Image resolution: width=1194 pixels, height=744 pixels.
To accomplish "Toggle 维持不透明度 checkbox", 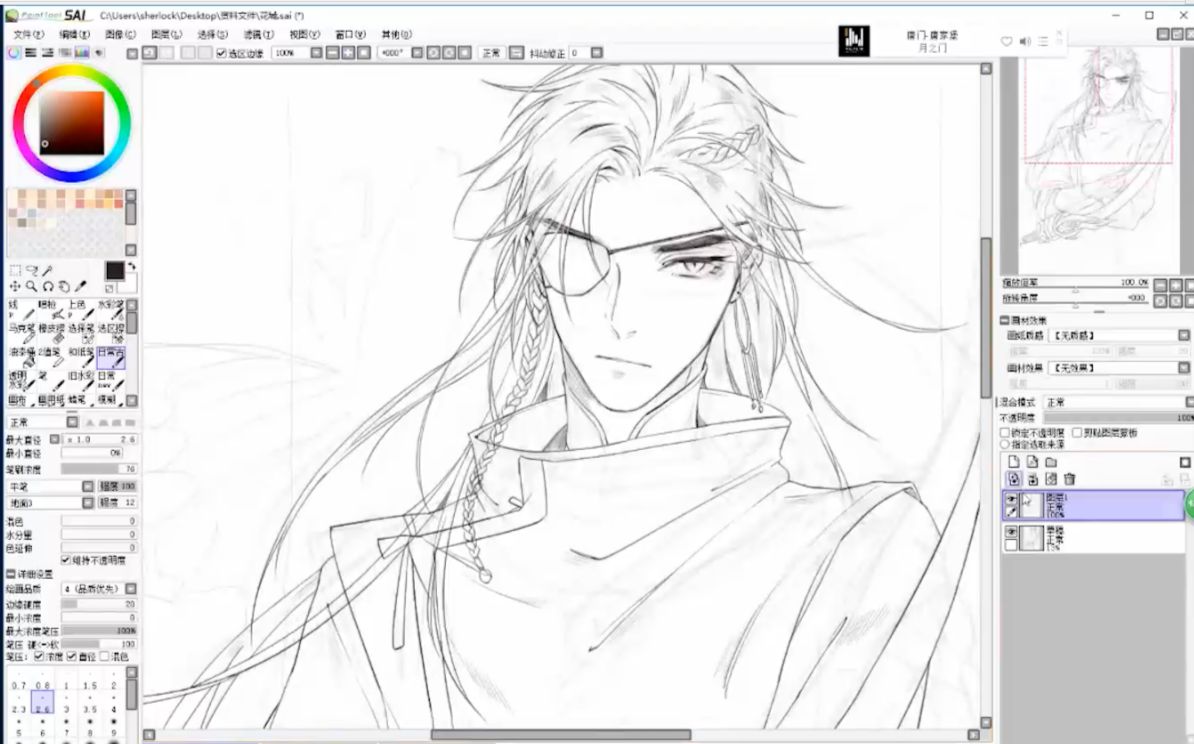I will click(x=65, y=560).
